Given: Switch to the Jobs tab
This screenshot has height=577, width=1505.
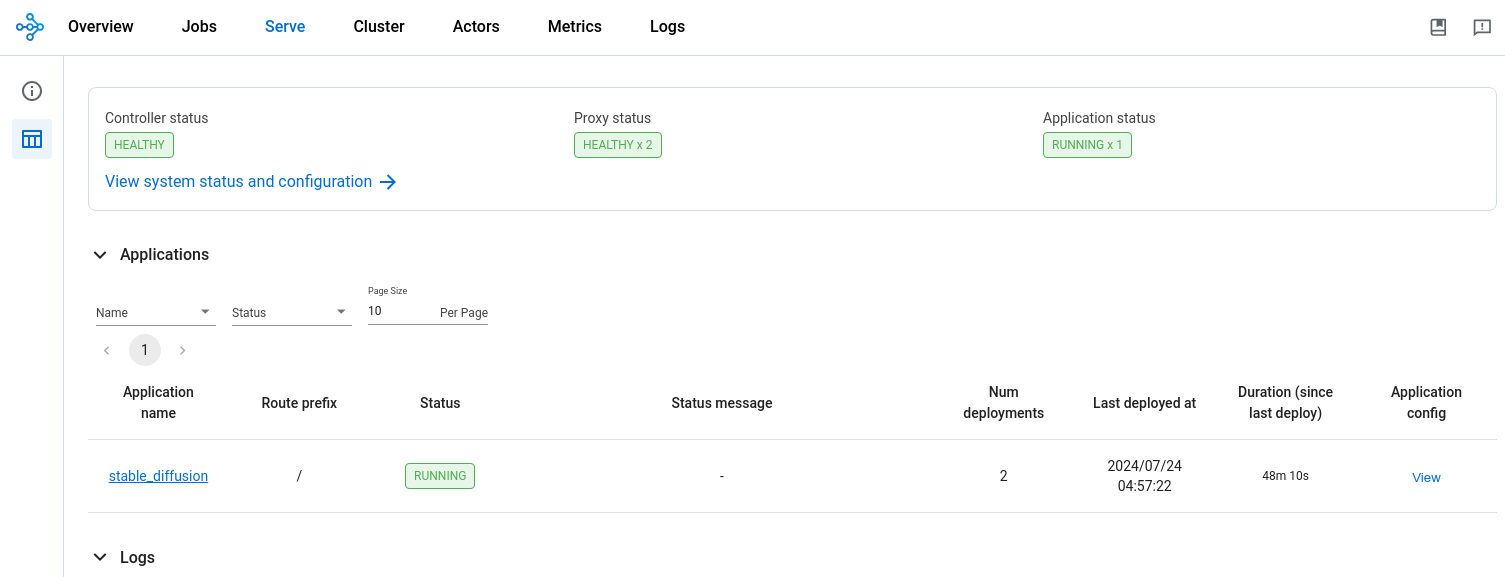Looking at the screenshot, I should (x=199, y=27).
